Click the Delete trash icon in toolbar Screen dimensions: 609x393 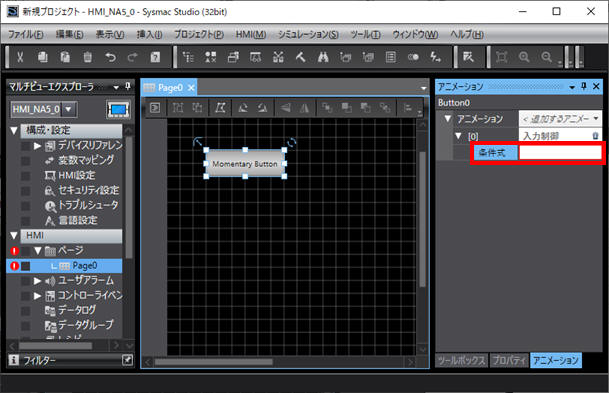click(87, 57)
